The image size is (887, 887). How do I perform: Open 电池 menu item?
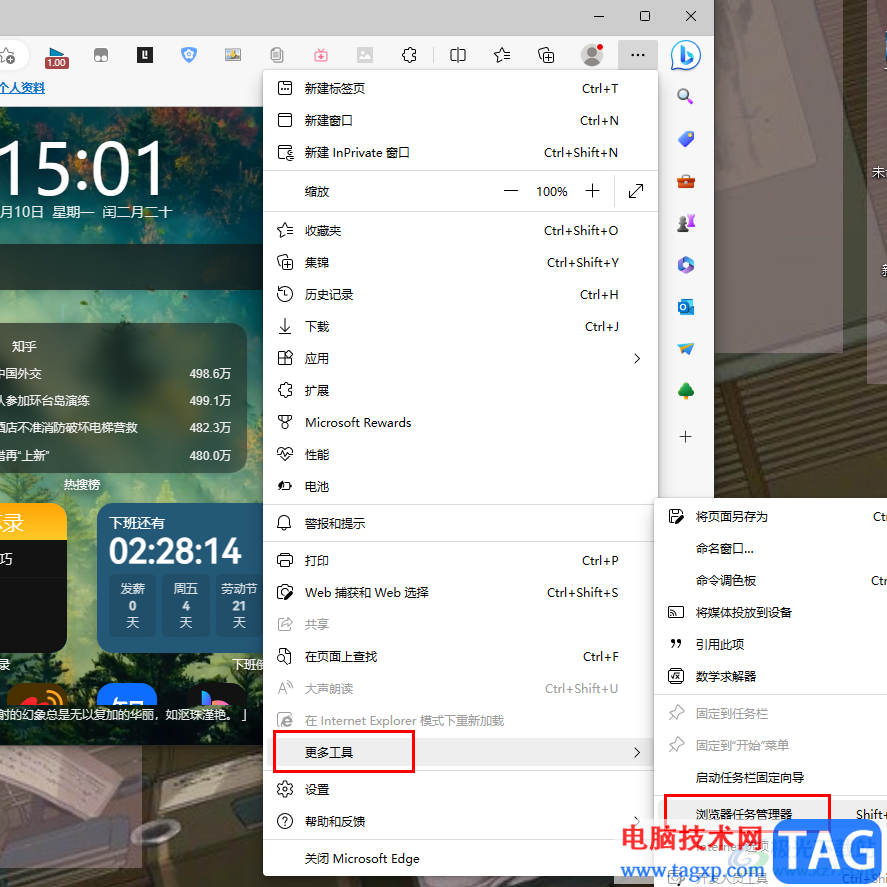[460, 486]
